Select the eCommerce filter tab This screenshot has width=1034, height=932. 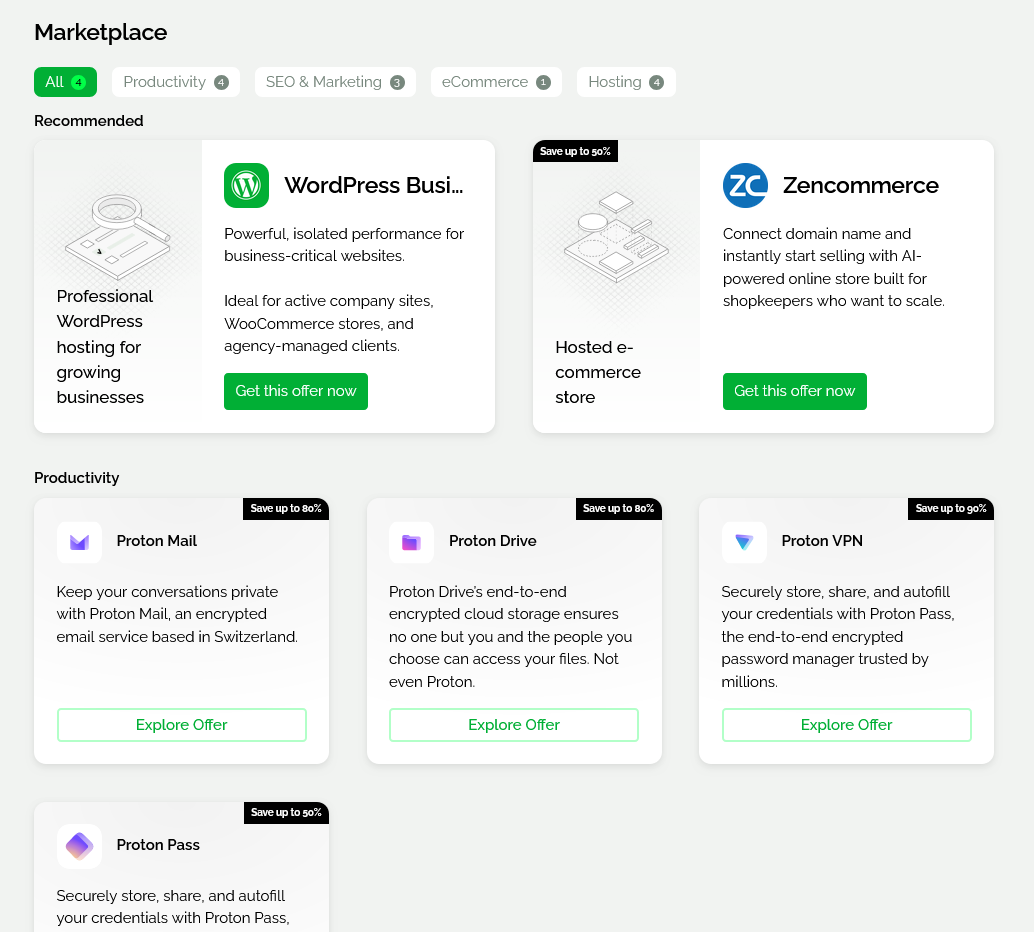click(x=496, y=82)
